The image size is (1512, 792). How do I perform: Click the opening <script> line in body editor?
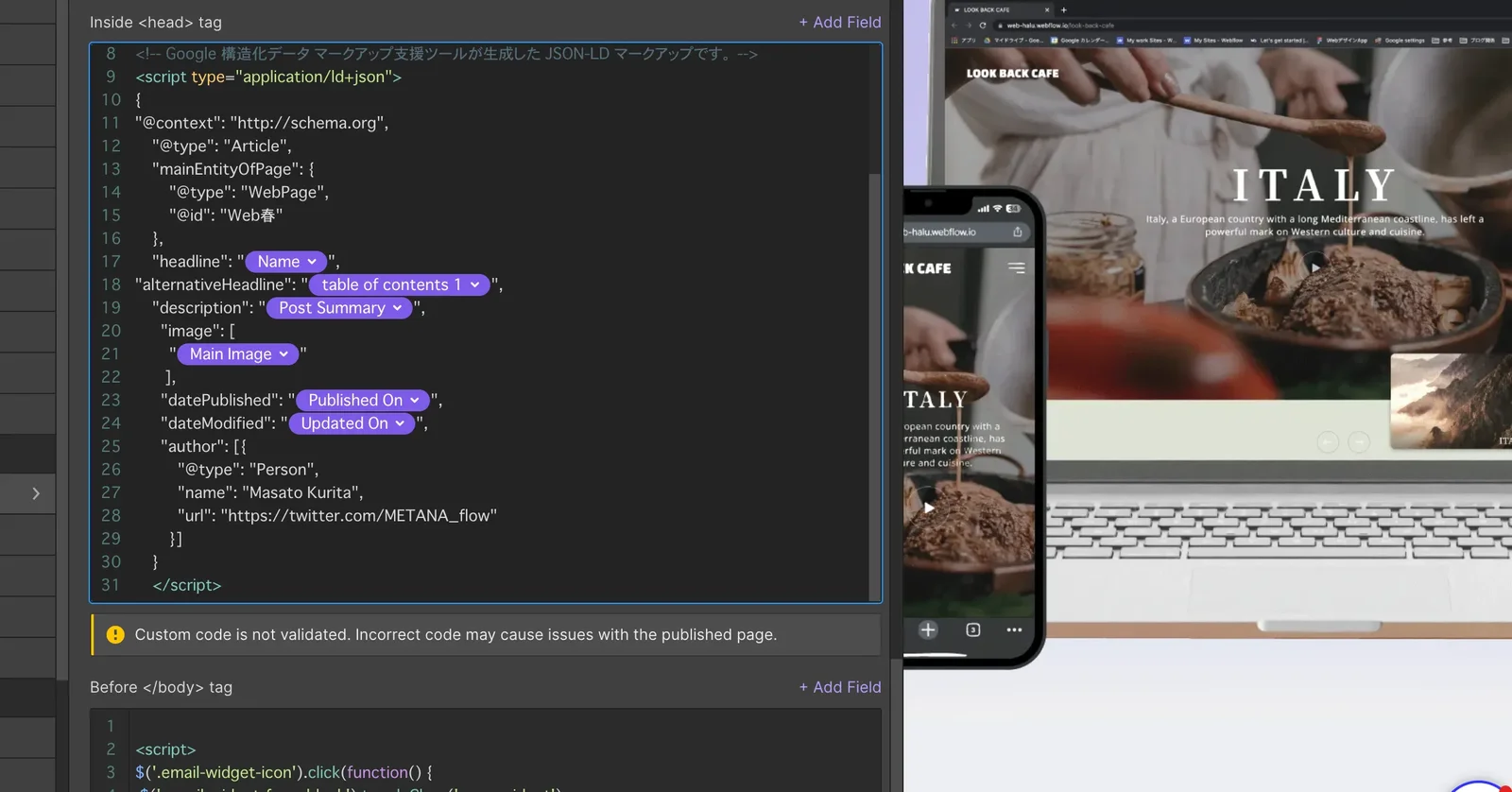pyautogui.click(x=165, y=749)
